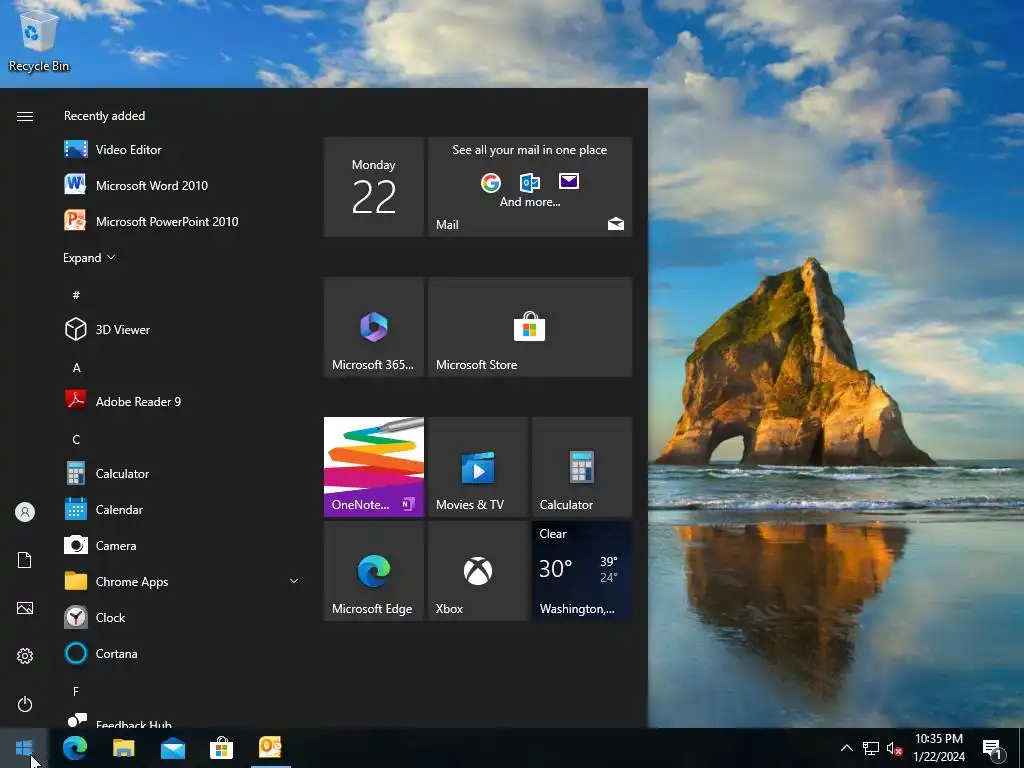Open the Washington weather tile
The width and height of the screenshot is (1024, 768).
[582, 571]
